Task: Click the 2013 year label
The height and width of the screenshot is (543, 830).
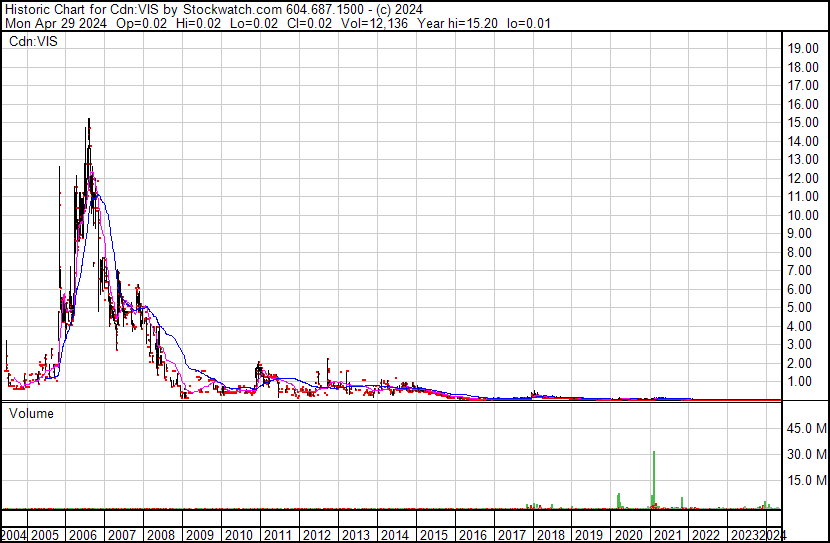Action: coord(356,535)
